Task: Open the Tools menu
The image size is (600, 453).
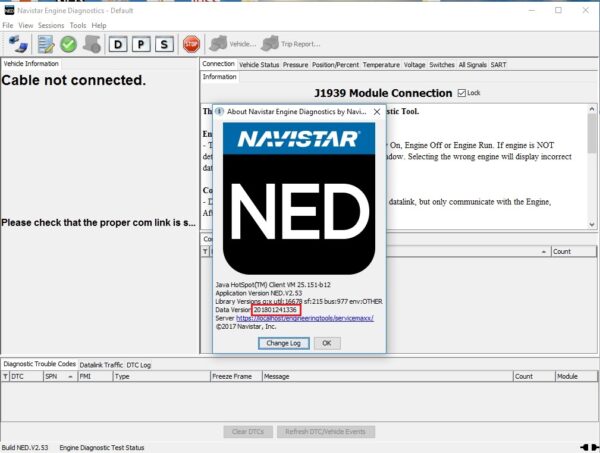Action: click(x=78, y=26)
